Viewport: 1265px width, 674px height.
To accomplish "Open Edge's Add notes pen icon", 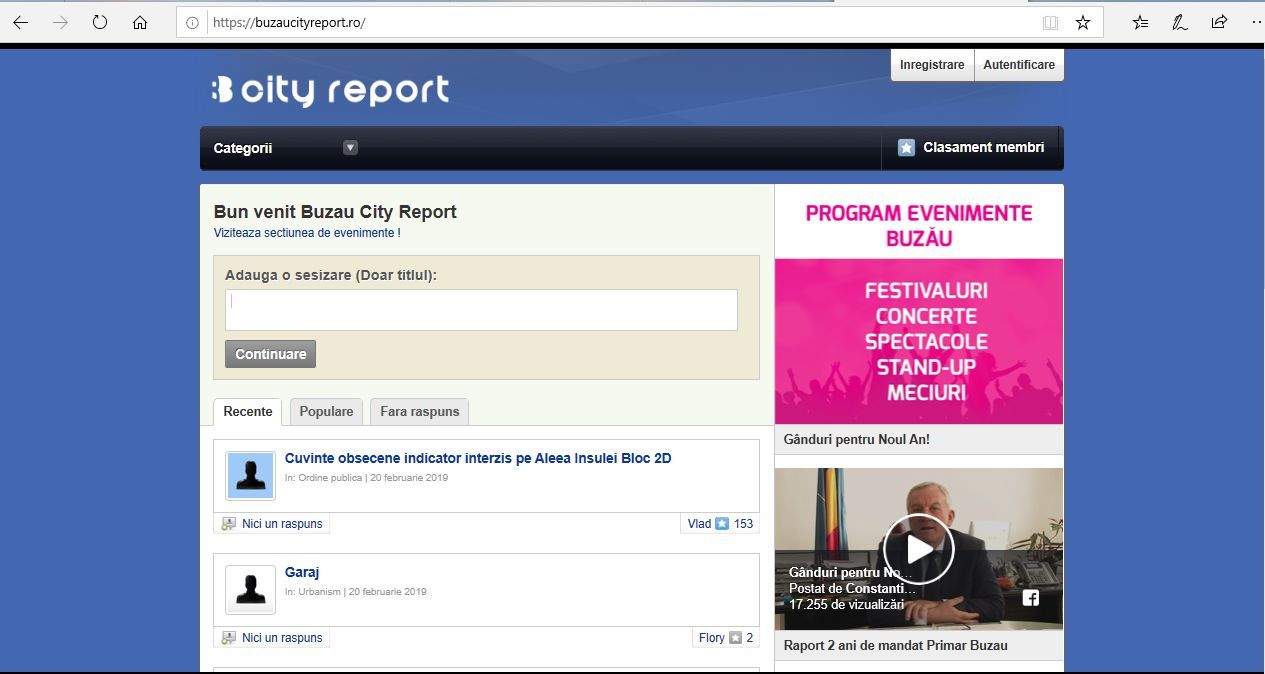I will tap(1178, 21).
